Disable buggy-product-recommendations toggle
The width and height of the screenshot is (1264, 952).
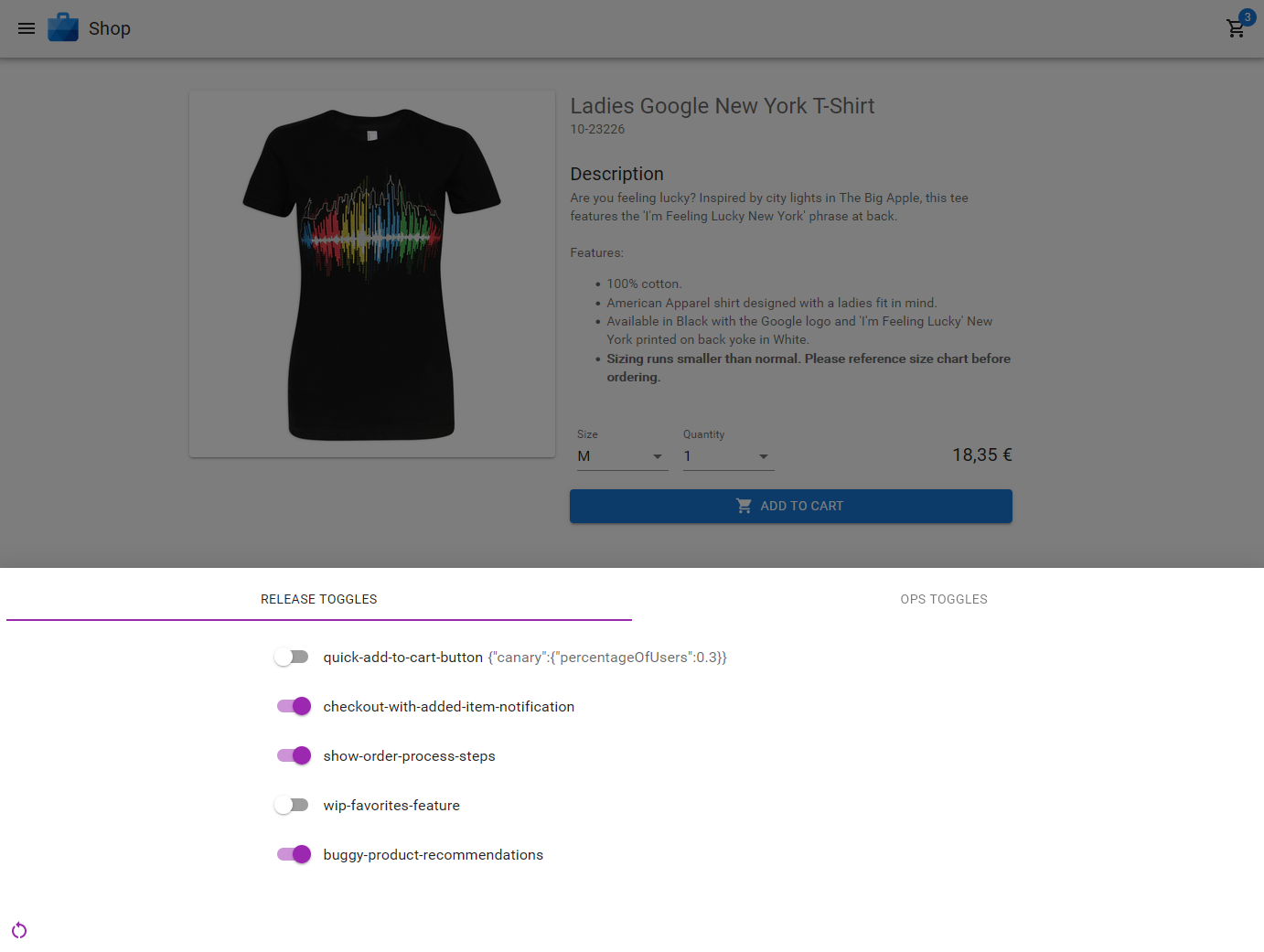click(x=293, y=854)
